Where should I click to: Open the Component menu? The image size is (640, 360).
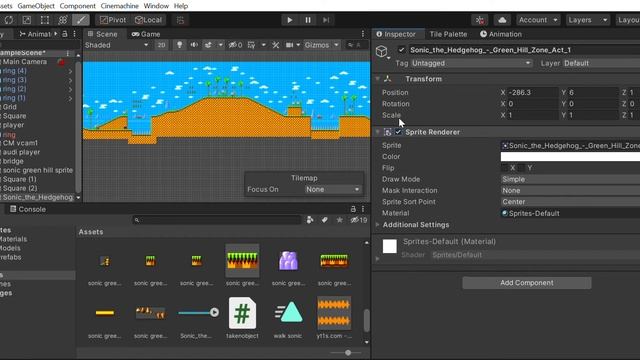(78, 6)
